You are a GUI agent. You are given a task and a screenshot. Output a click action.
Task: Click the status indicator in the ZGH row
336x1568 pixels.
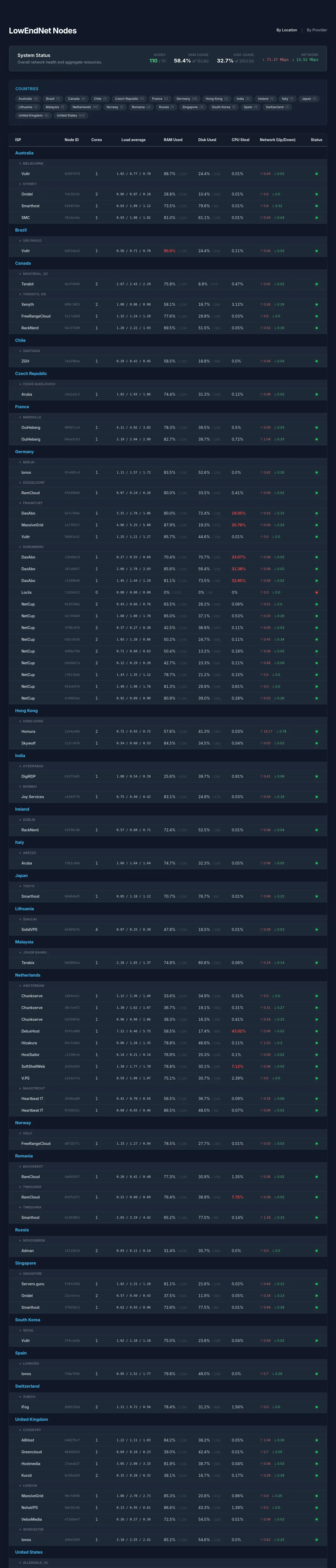tap(316, 361)
